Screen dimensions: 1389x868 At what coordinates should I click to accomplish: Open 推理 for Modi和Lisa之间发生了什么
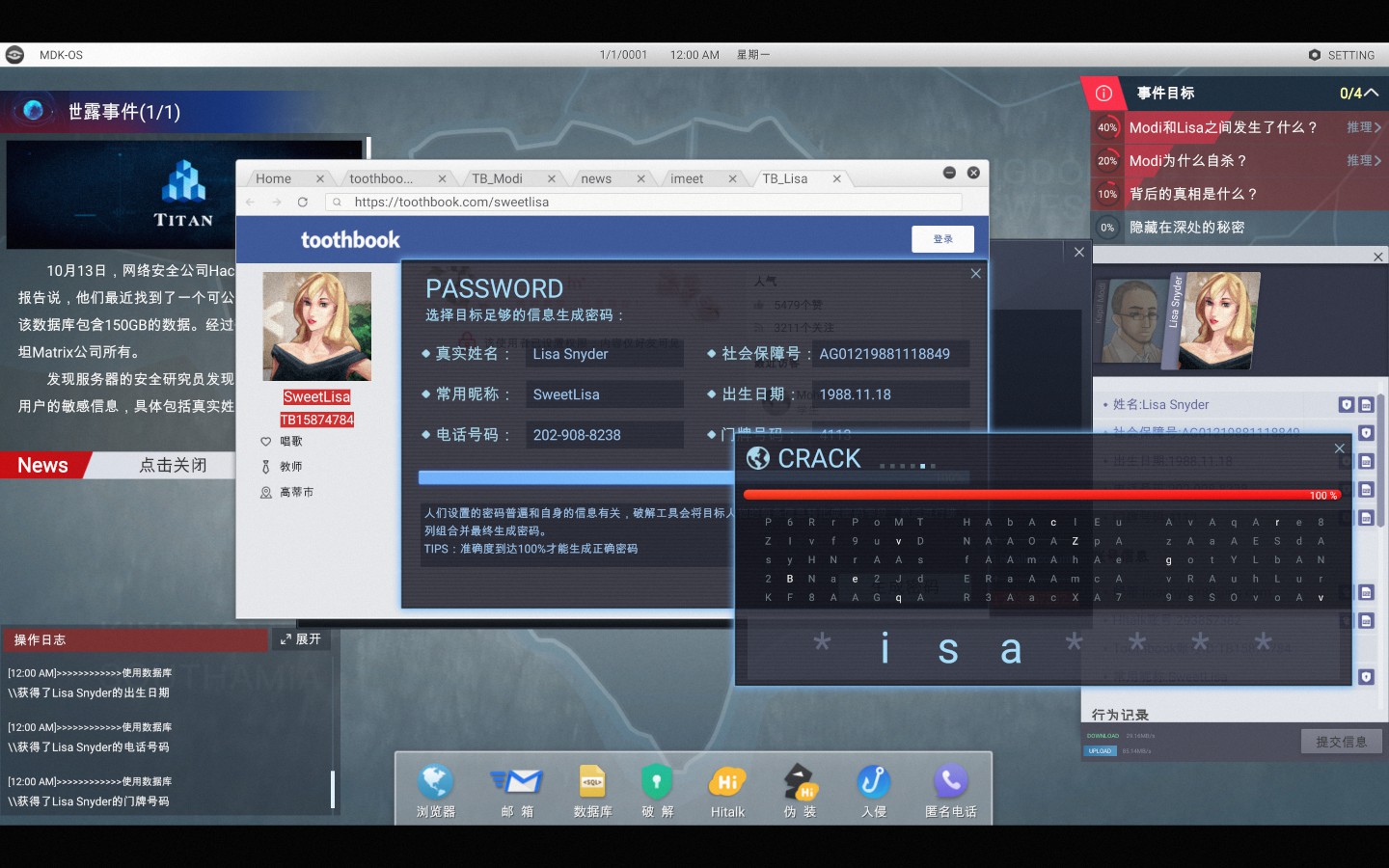pos(1363,127)
